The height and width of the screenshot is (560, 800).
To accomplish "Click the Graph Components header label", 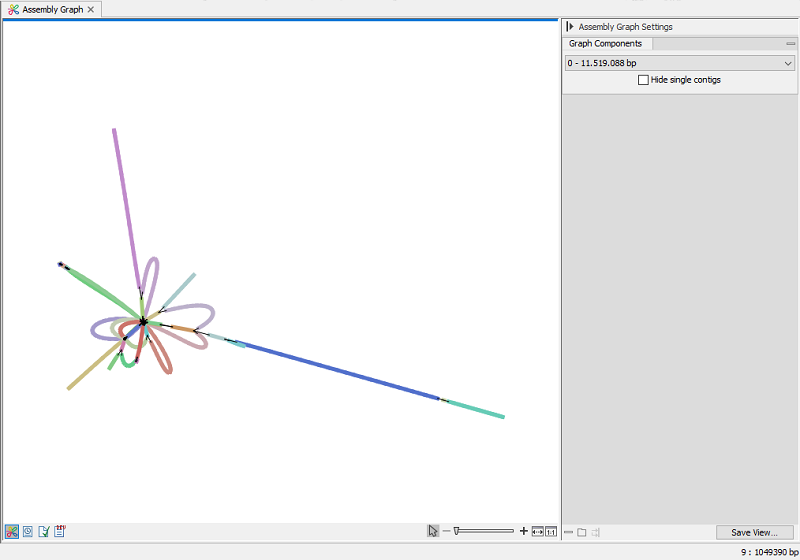I will pos(605,44).
